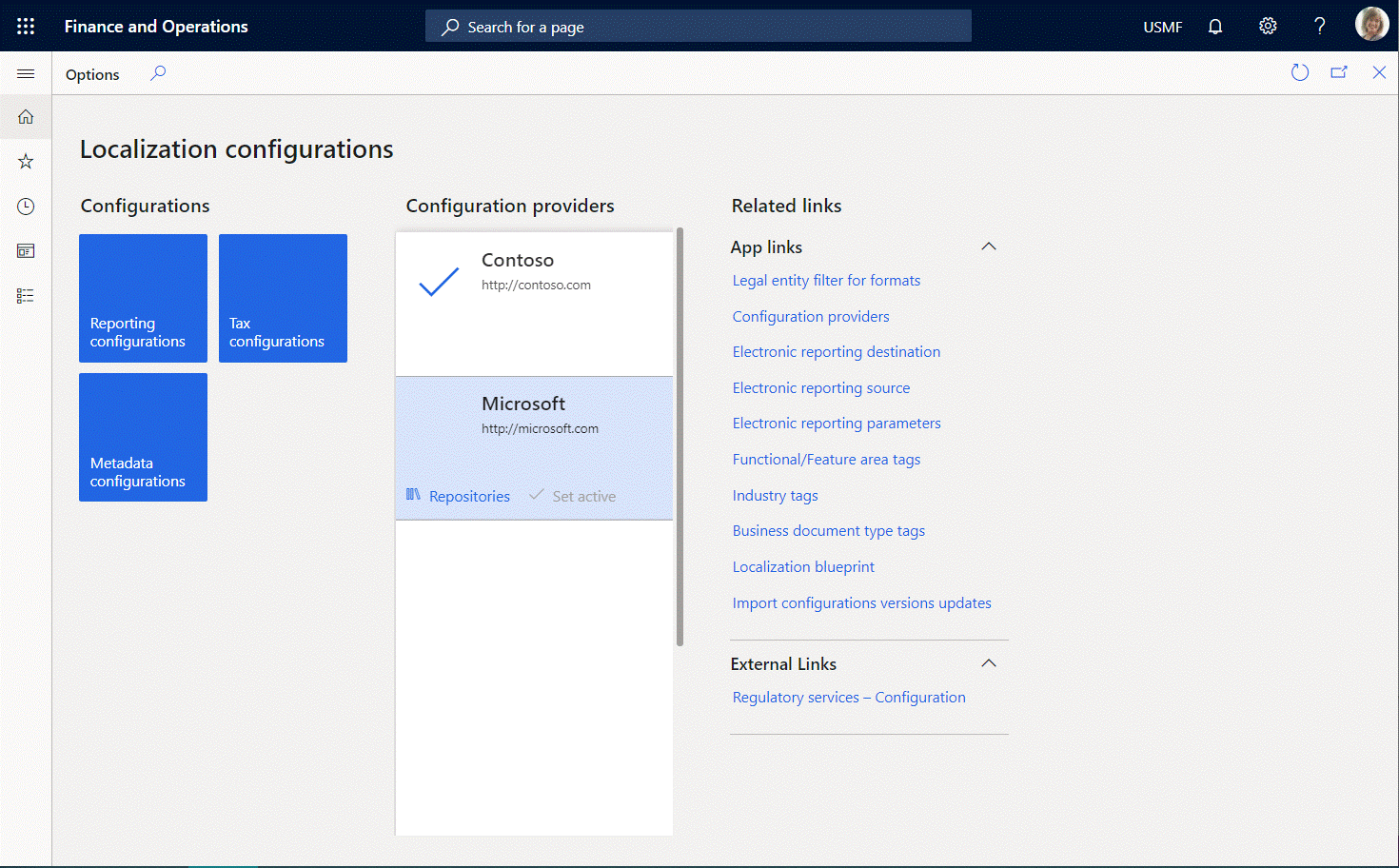Click the notifications bell icon
The width and height of the screenshot is (1399, 868).
(1215, 27)
